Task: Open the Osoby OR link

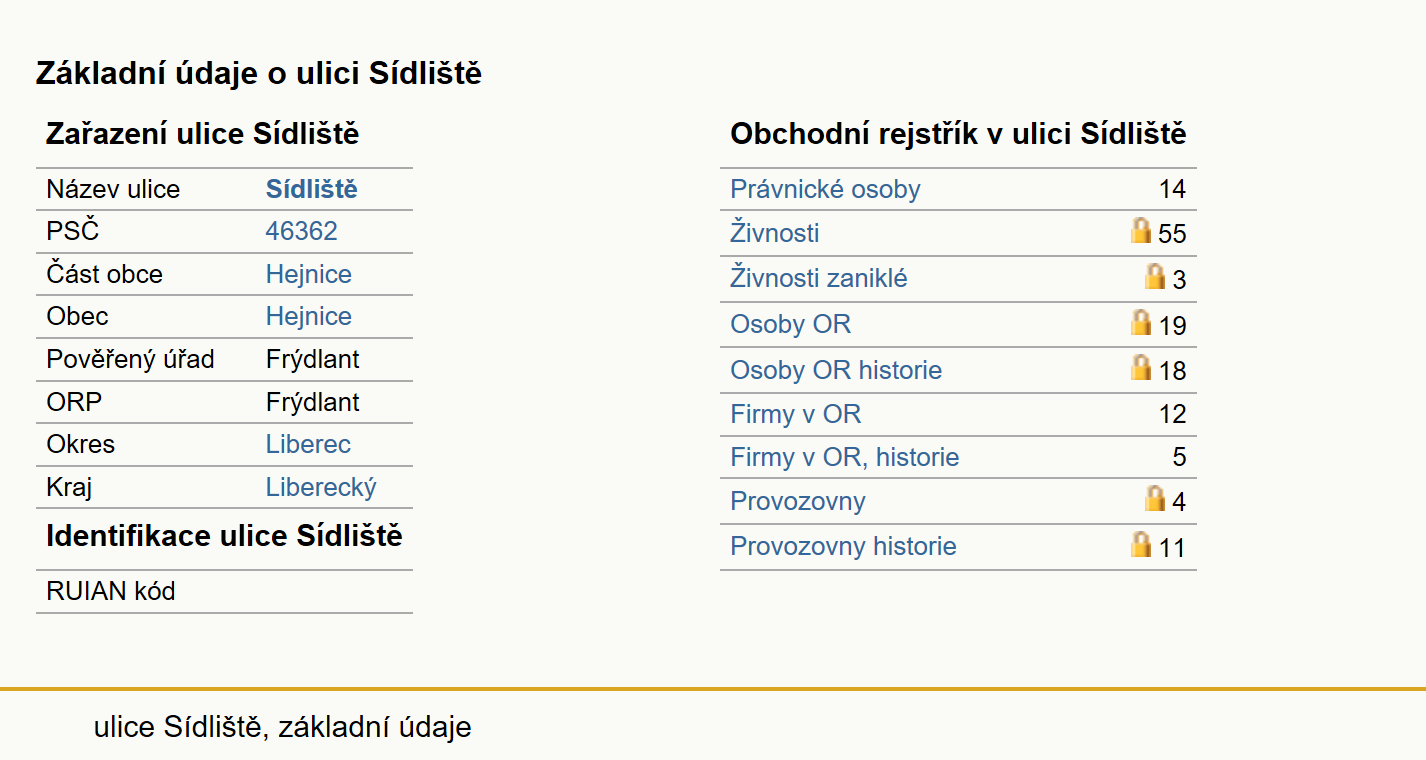Action: [x=790, y=324]
